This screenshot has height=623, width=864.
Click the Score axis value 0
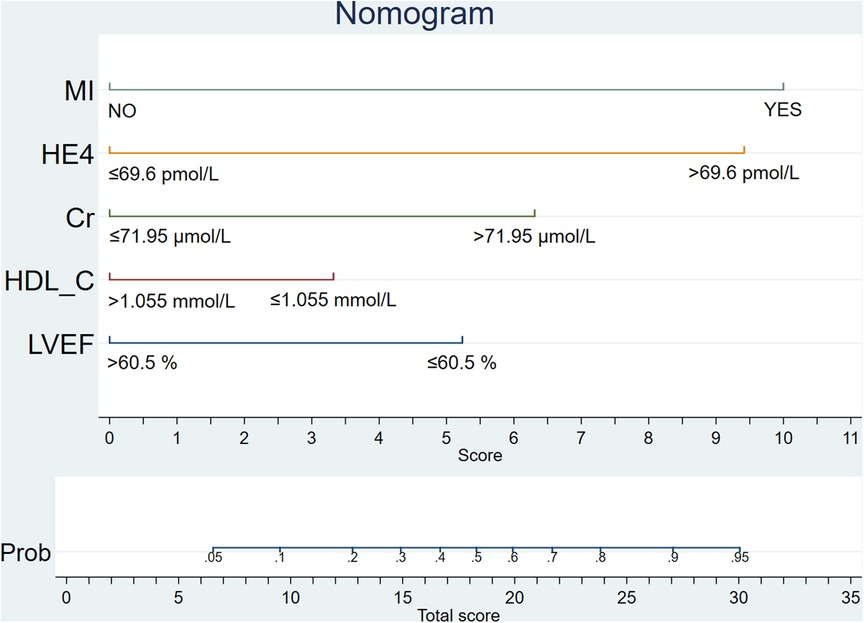tap(110, 438)
